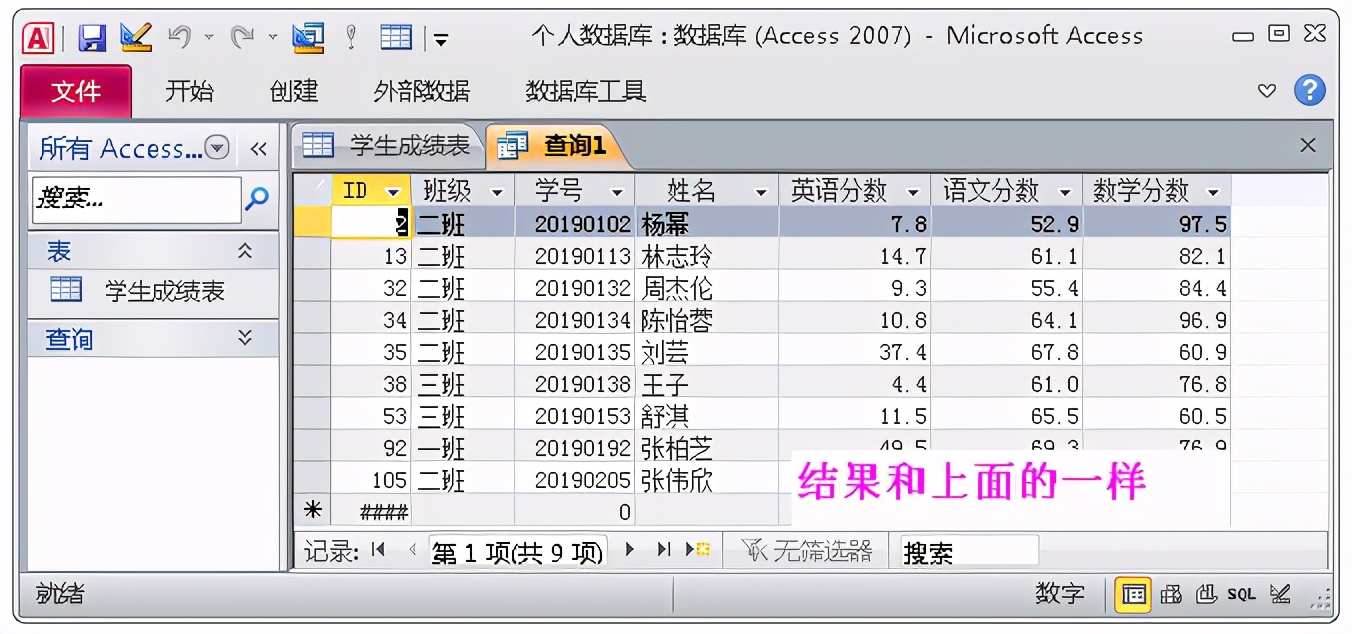Minimize the ribbon with the chevron toggle
1352x634 pixels.
click(x=1266, y=91)
